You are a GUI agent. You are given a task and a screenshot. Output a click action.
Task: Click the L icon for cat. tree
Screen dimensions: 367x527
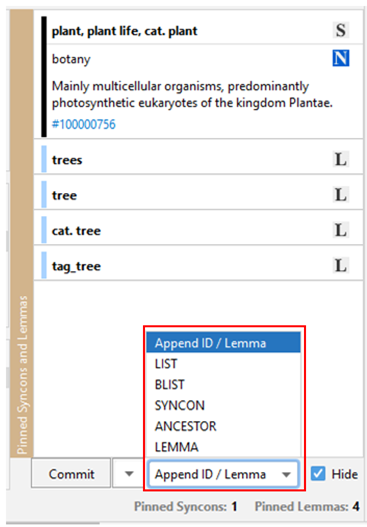340,230
